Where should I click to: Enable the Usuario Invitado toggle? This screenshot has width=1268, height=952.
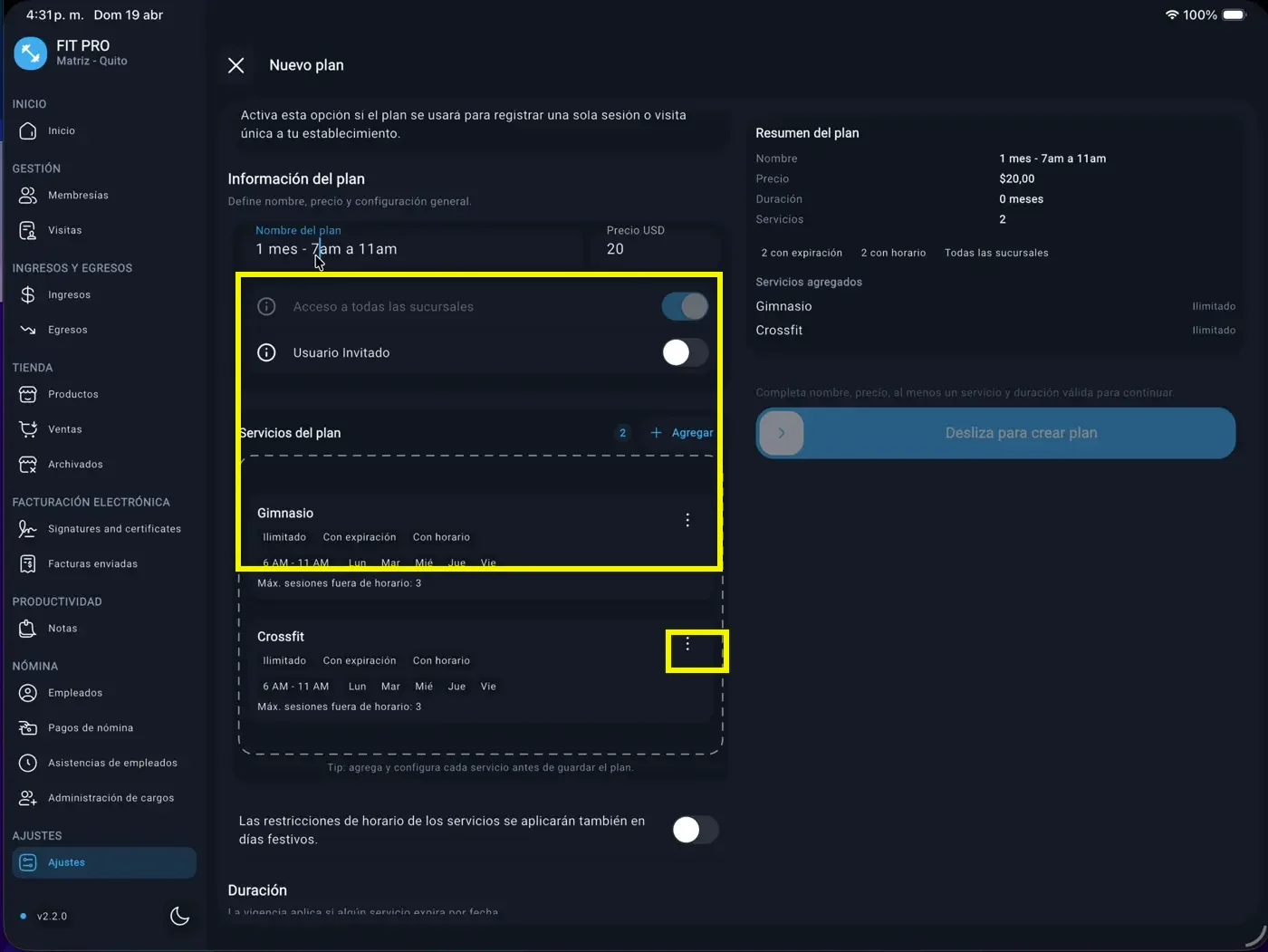point(684,352)
